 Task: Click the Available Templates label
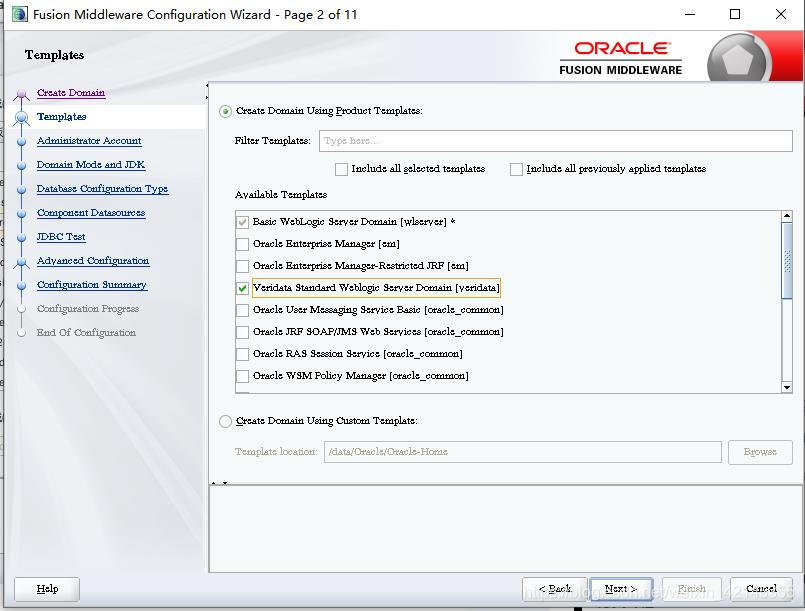(281, 195)
